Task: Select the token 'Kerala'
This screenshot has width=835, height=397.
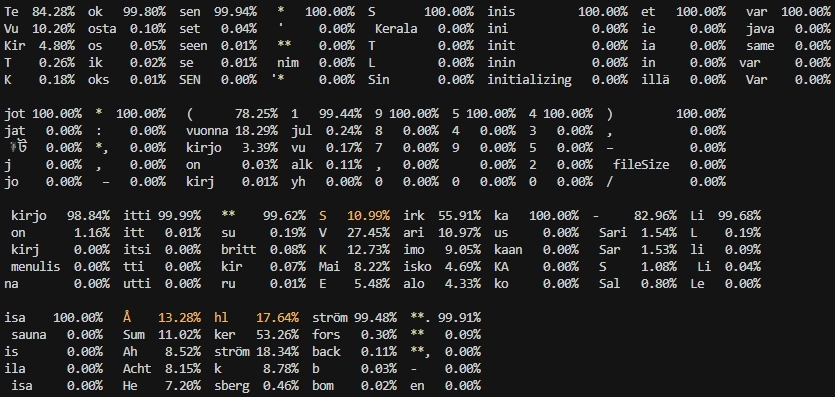Action: tap(396, 28)
